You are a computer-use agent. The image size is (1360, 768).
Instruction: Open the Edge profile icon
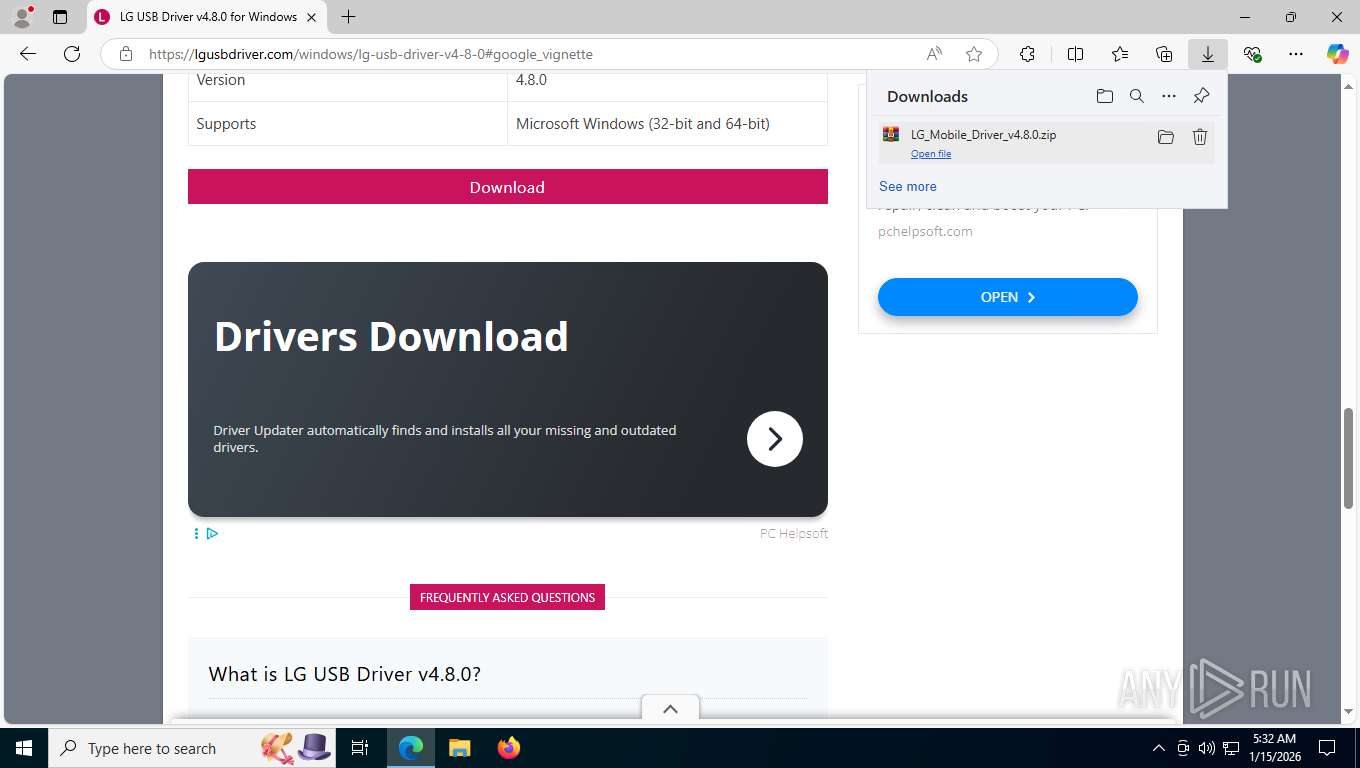21,16
